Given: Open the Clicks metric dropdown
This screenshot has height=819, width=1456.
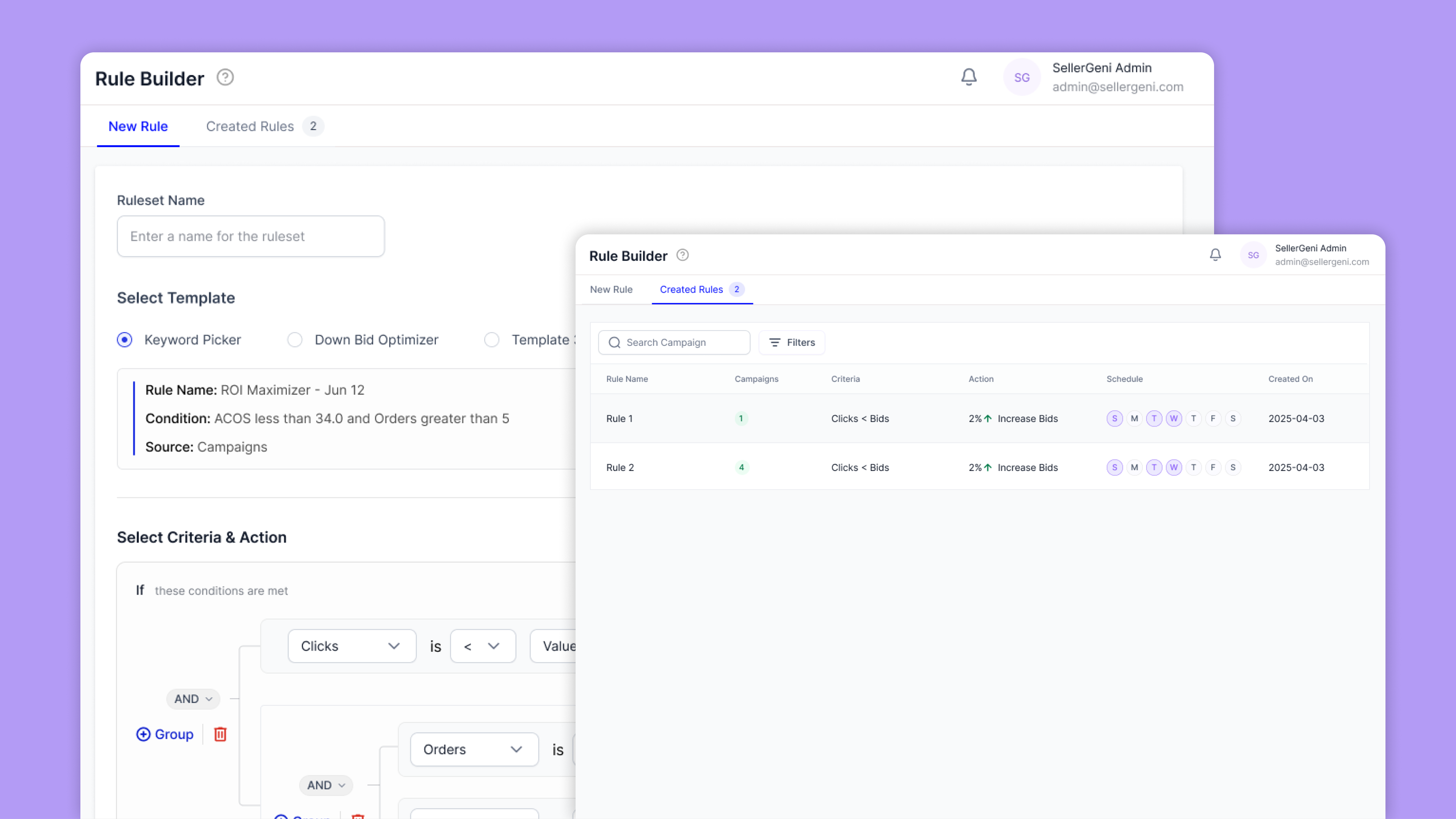Looking at the screenshot, I should click(351, 646).
